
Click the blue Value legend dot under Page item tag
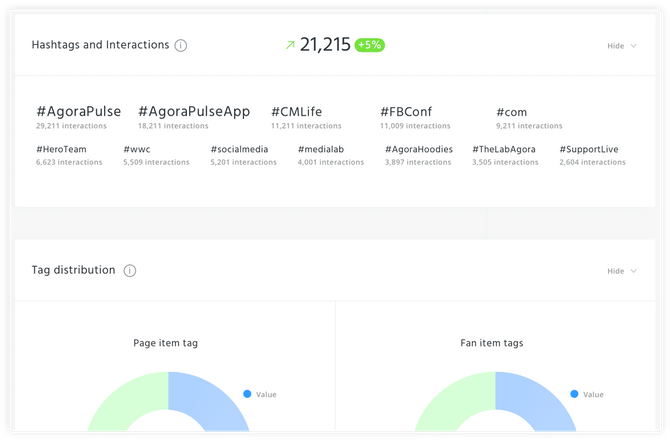tap(247, 394)
